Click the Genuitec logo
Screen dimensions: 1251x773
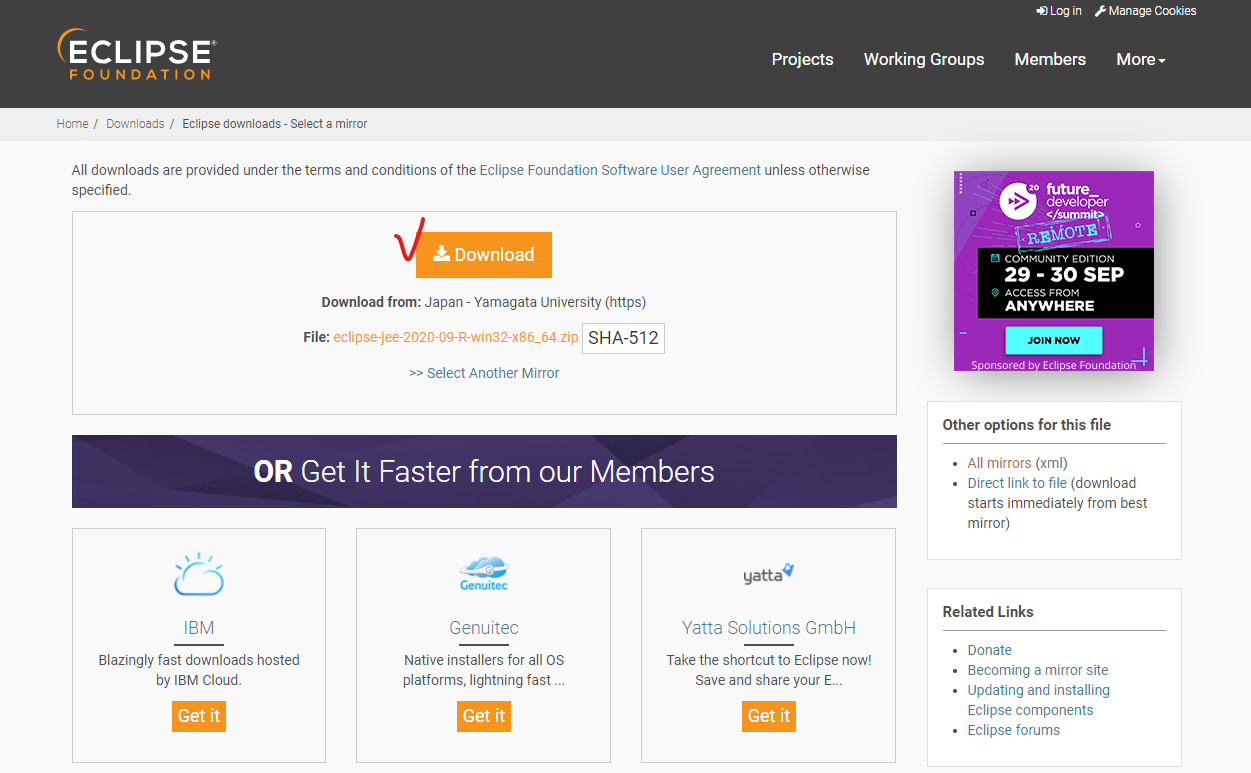pyautogui.click(x=484, y=574)
